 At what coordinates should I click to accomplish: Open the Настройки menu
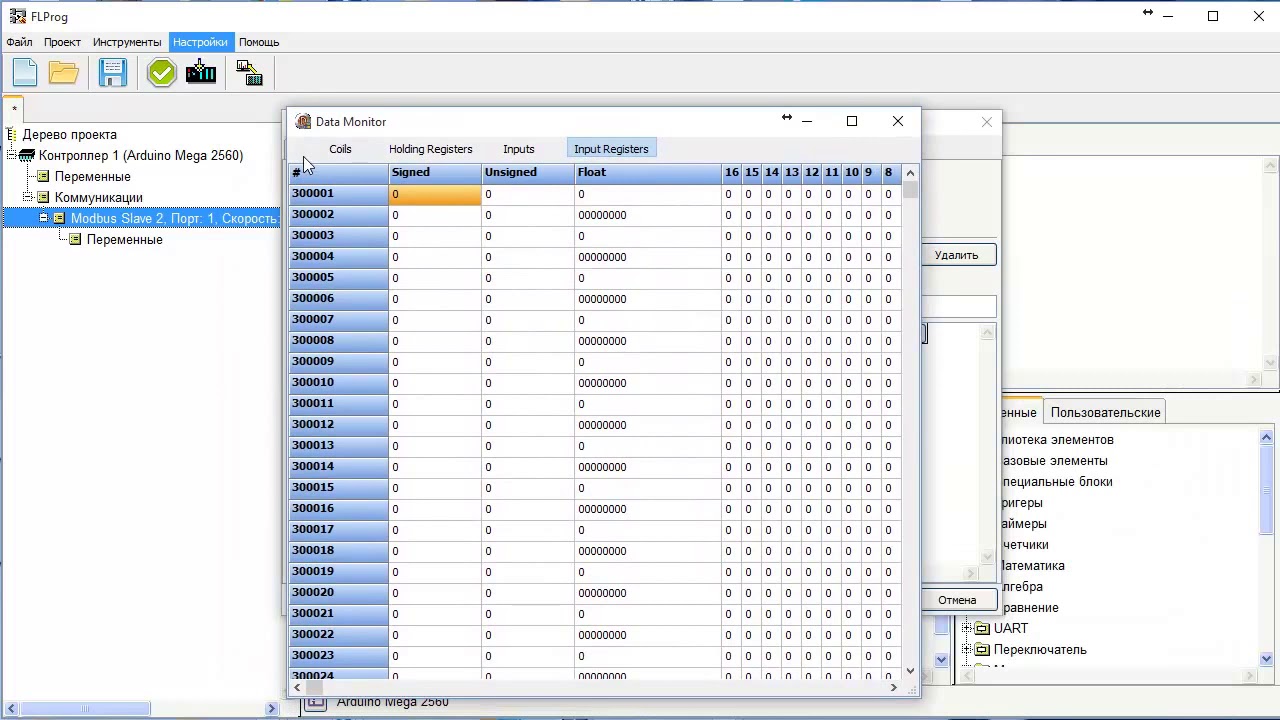coord(200,42)
